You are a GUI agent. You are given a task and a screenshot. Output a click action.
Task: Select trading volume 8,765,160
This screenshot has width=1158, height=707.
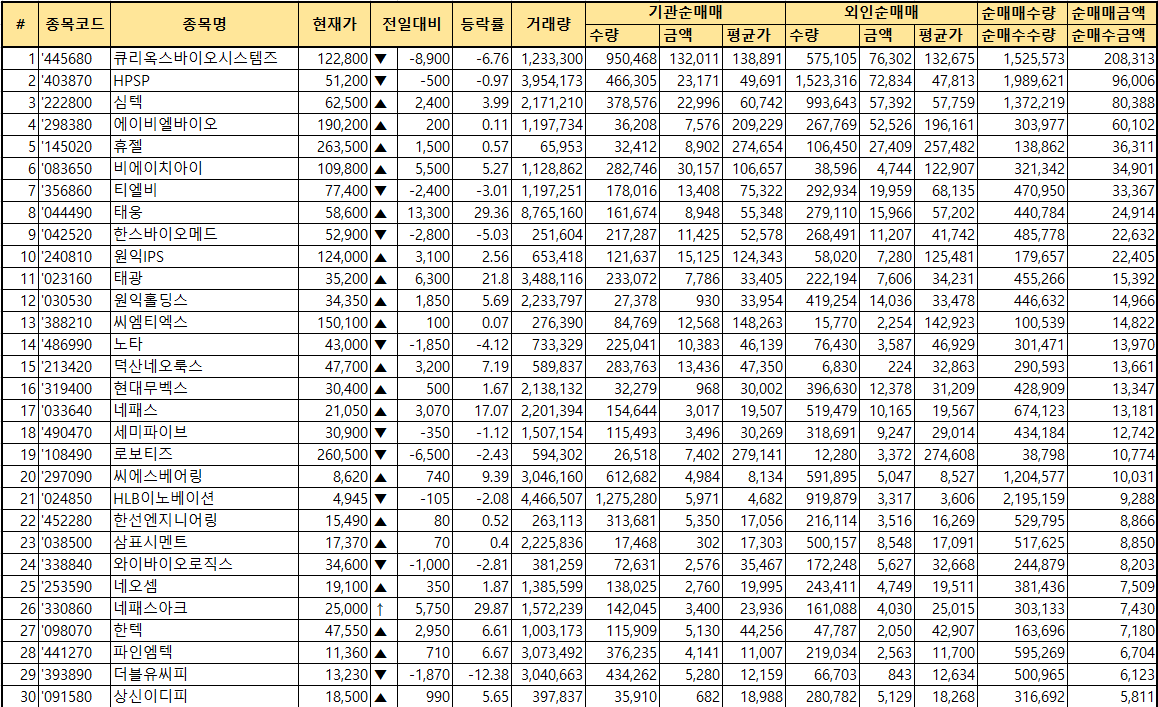[x=552, y=214]
